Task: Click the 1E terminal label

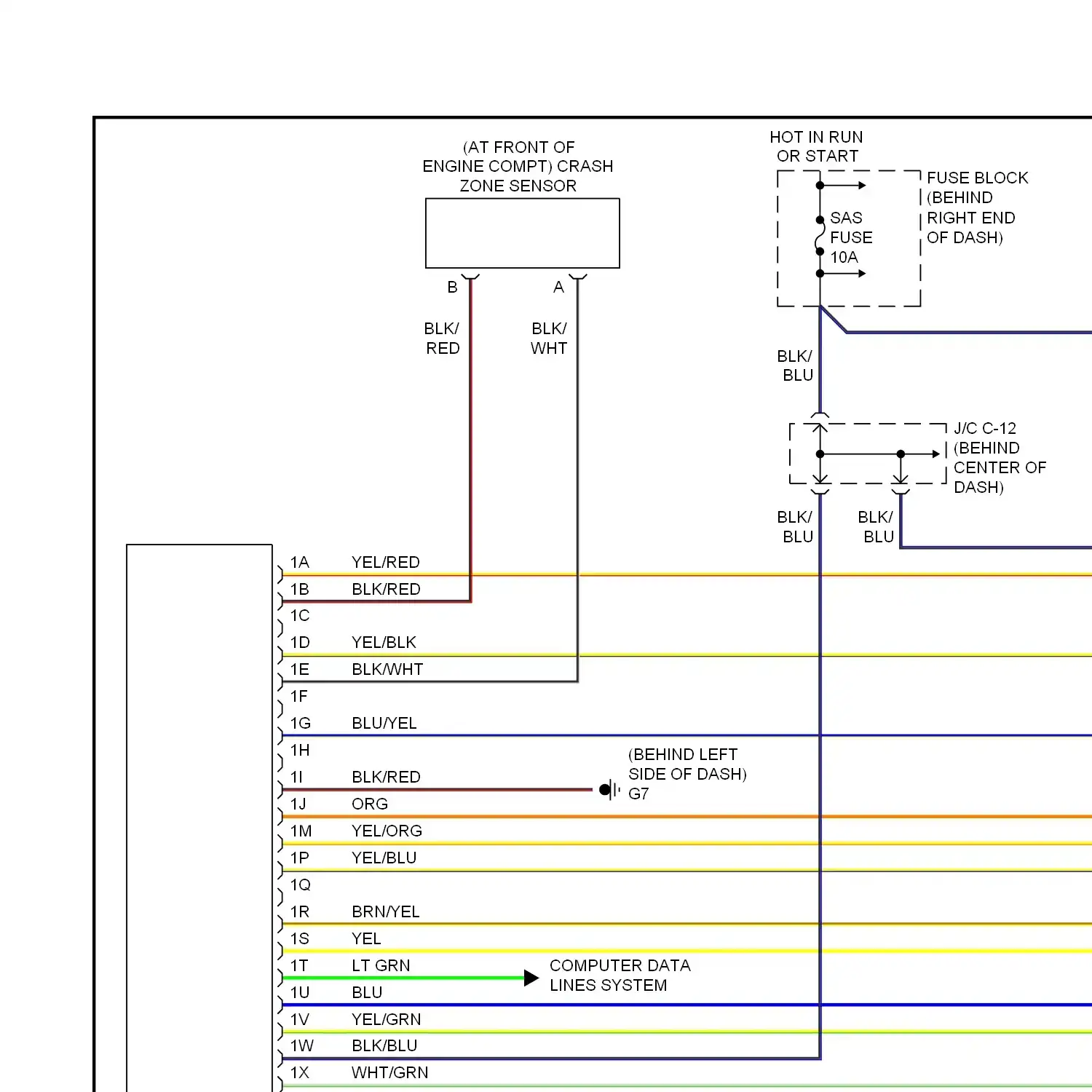Action: pos(300,670)
